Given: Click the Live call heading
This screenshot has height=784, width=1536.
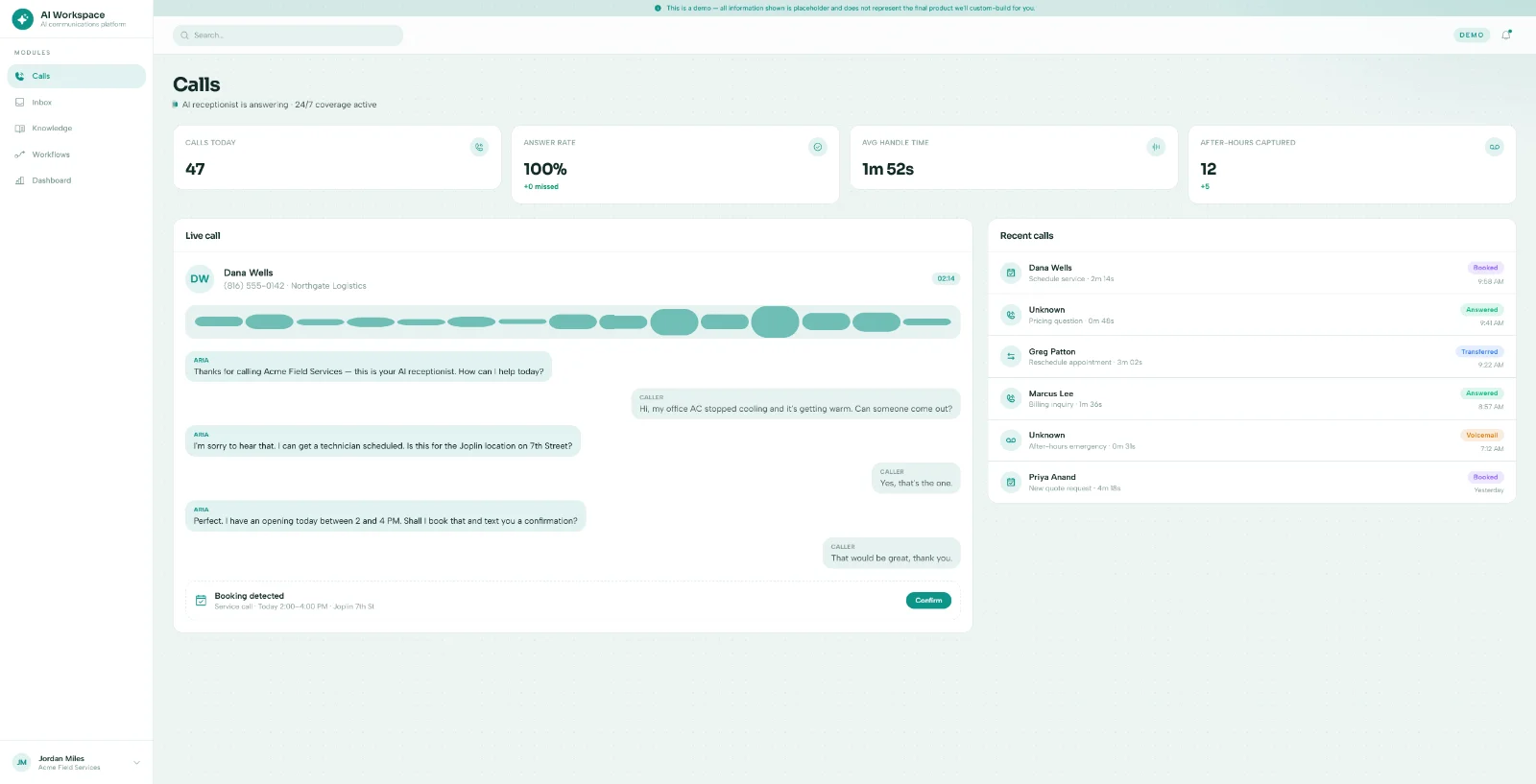Looking at the screenshot, I should pyautogui.click(x=203, y=236).
